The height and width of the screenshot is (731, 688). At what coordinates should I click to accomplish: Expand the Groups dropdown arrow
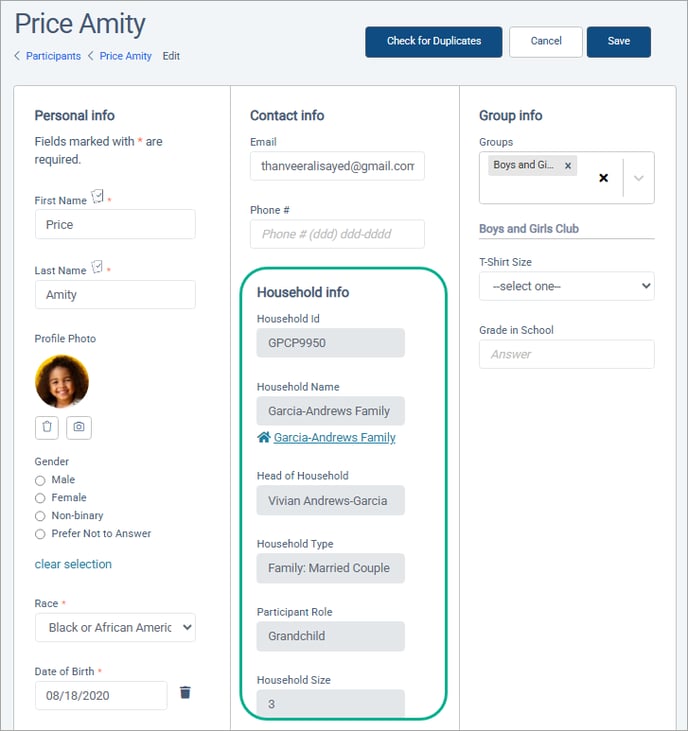point(639,178)
